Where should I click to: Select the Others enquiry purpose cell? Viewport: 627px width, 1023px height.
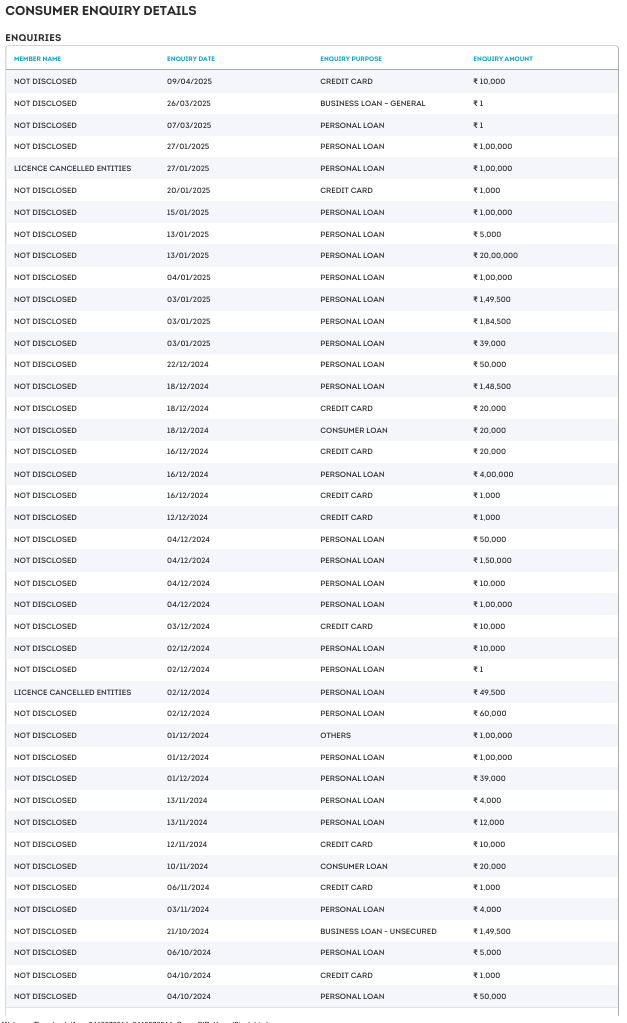[x=335, y=735]
